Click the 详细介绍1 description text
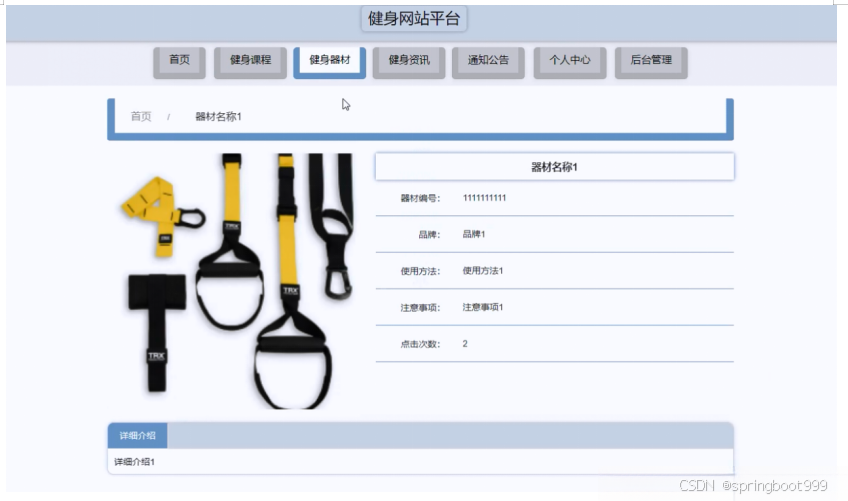The width and height of the screenshot is (848, 501). (x=135, y=462)
